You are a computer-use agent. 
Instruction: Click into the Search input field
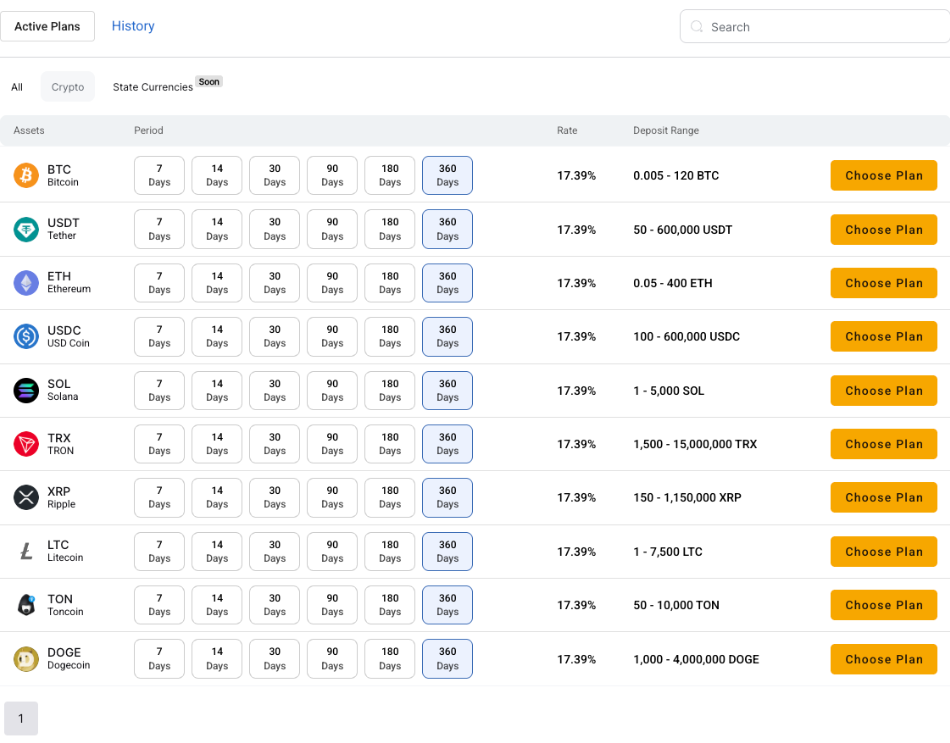[815, 26]
